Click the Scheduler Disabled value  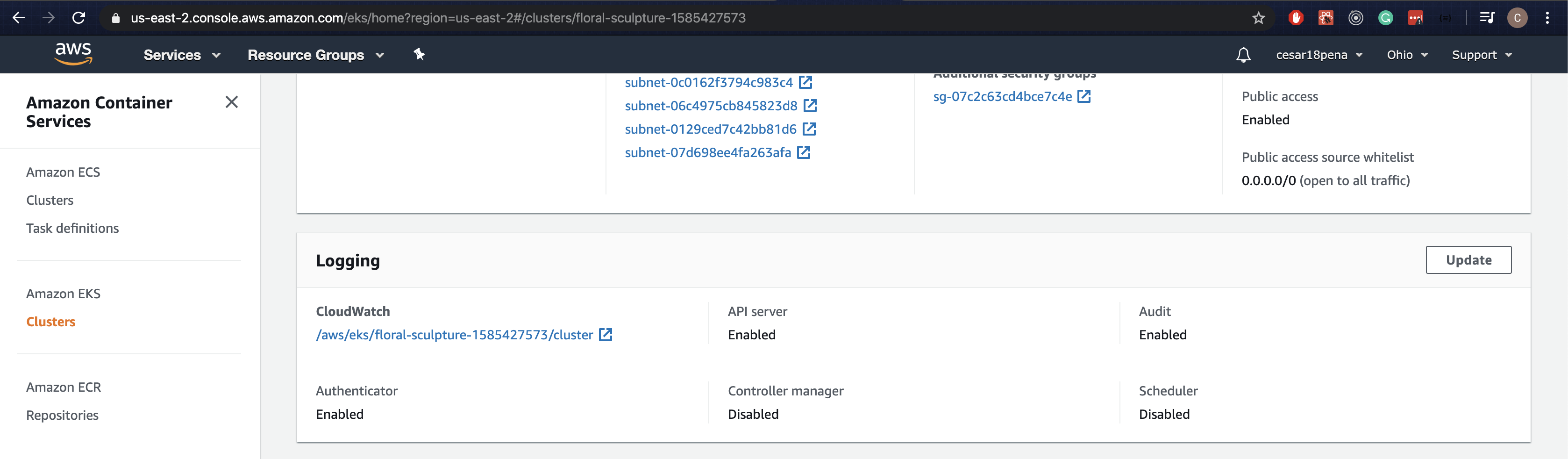[x=1164, y=414]
